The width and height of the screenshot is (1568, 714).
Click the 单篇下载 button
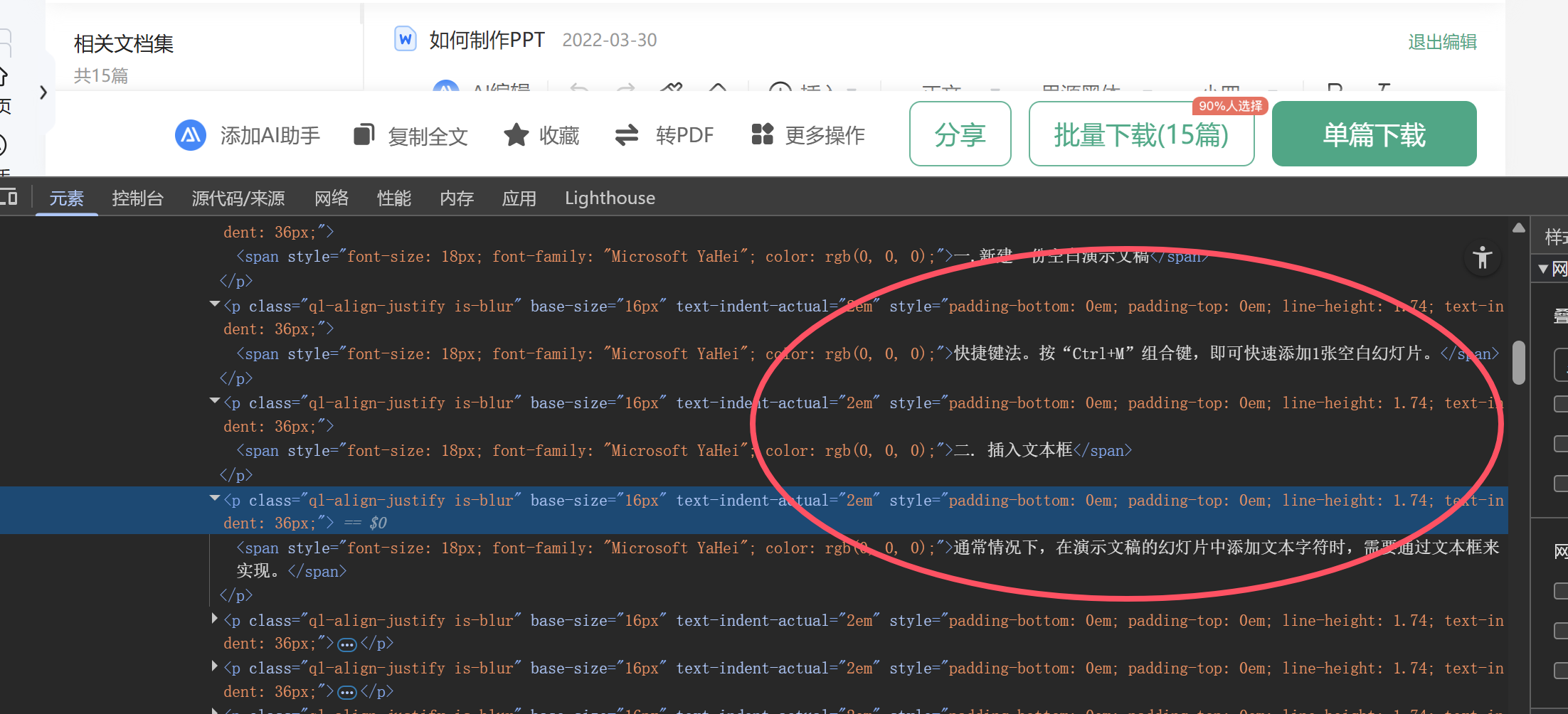(x=1374, y=134)
